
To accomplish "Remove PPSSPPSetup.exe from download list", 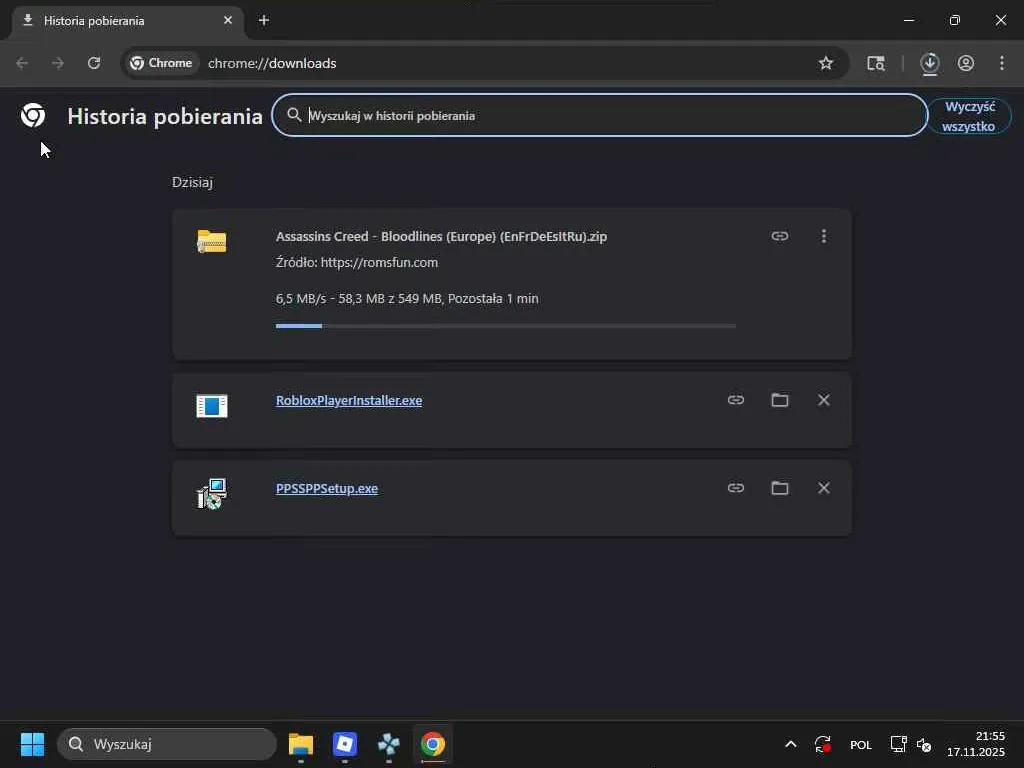I will [824, 488].
